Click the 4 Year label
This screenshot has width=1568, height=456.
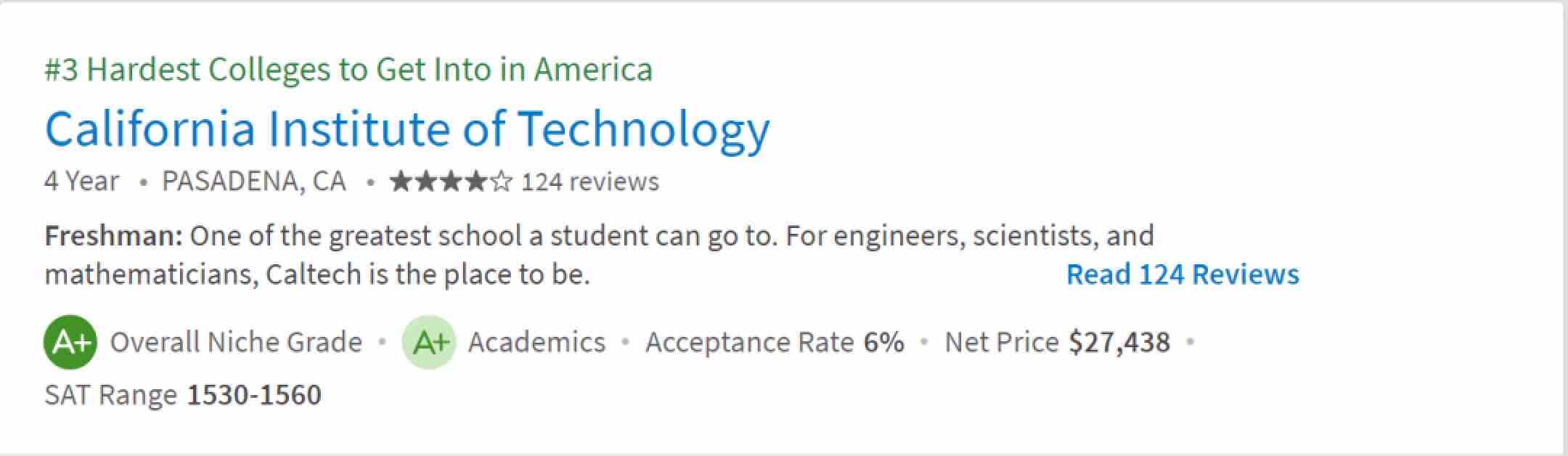(x=81, y=182)
